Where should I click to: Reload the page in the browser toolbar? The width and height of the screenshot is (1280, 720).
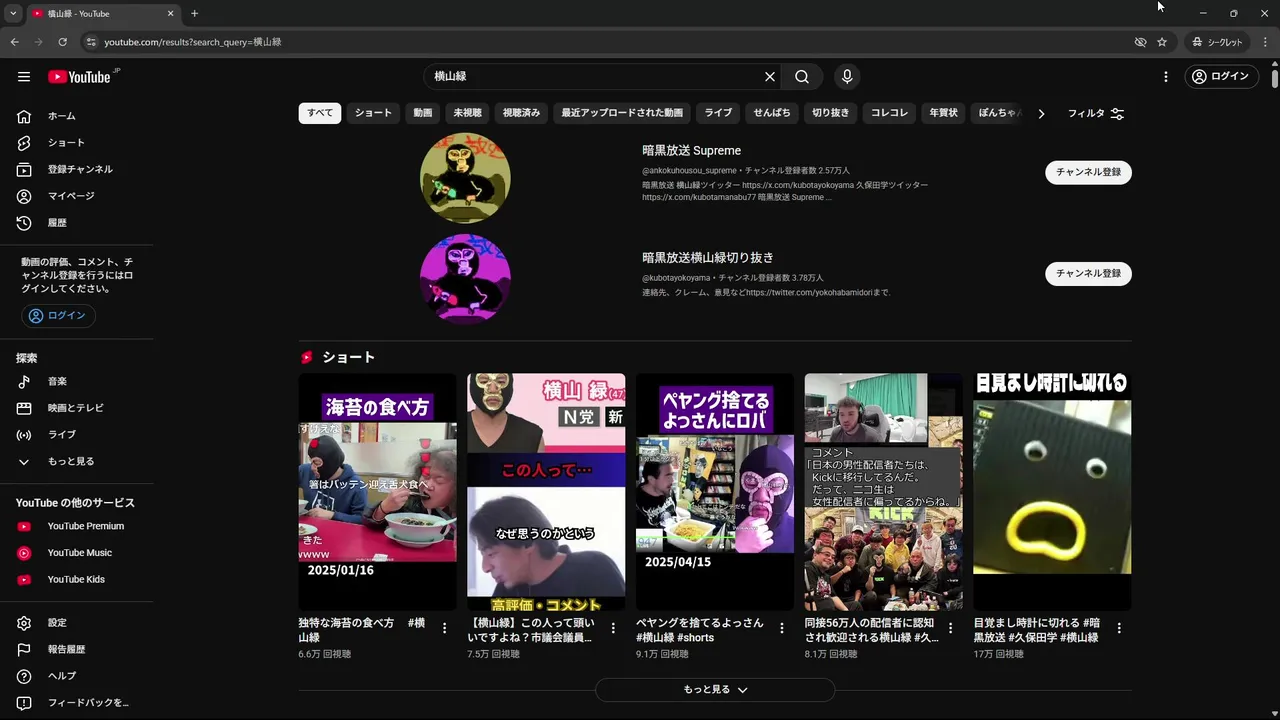pos(62,42)
